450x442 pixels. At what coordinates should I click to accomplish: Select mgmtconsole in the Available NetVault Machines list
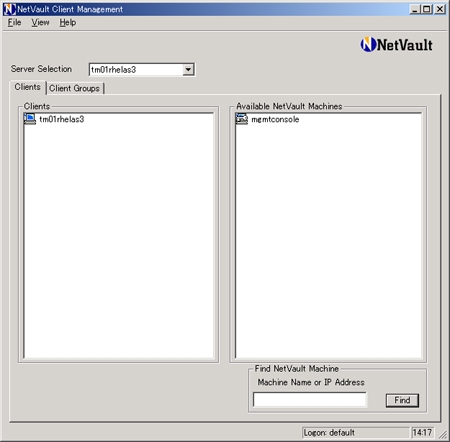pos(275,119)
